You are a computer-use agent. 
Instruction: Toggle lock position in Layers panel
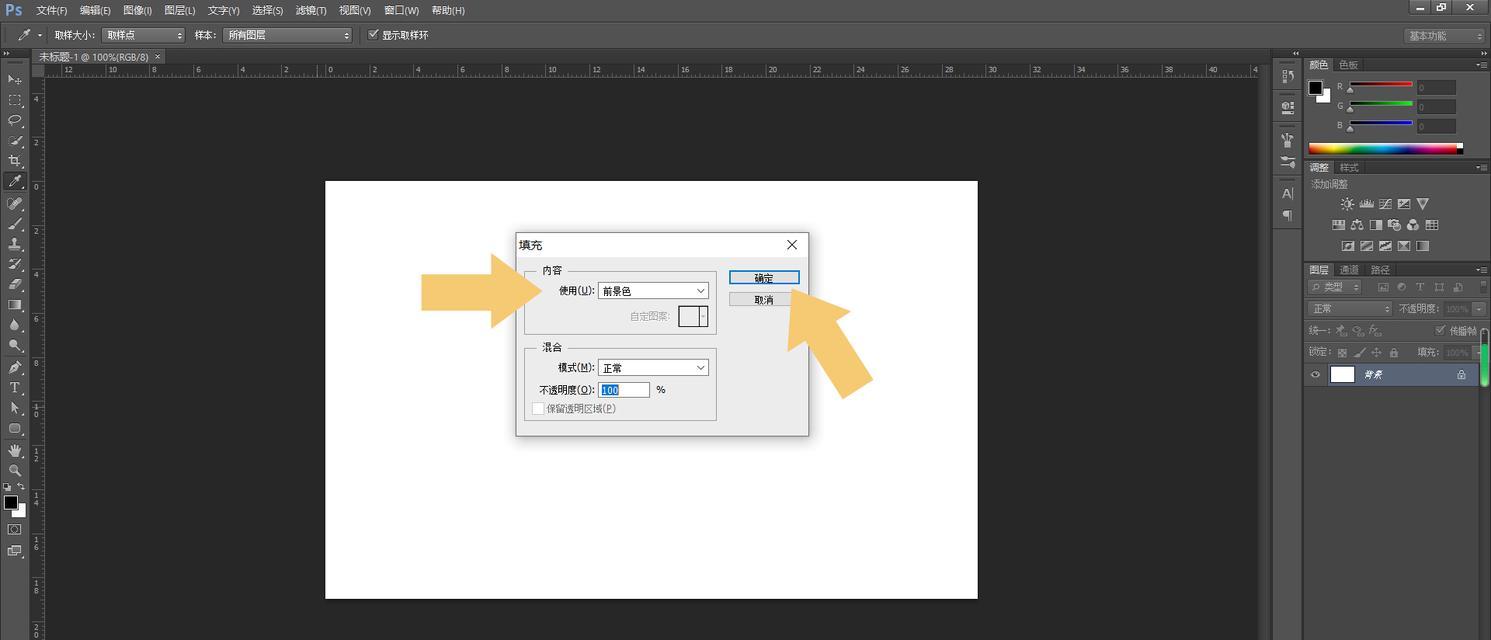(1376, 352)
